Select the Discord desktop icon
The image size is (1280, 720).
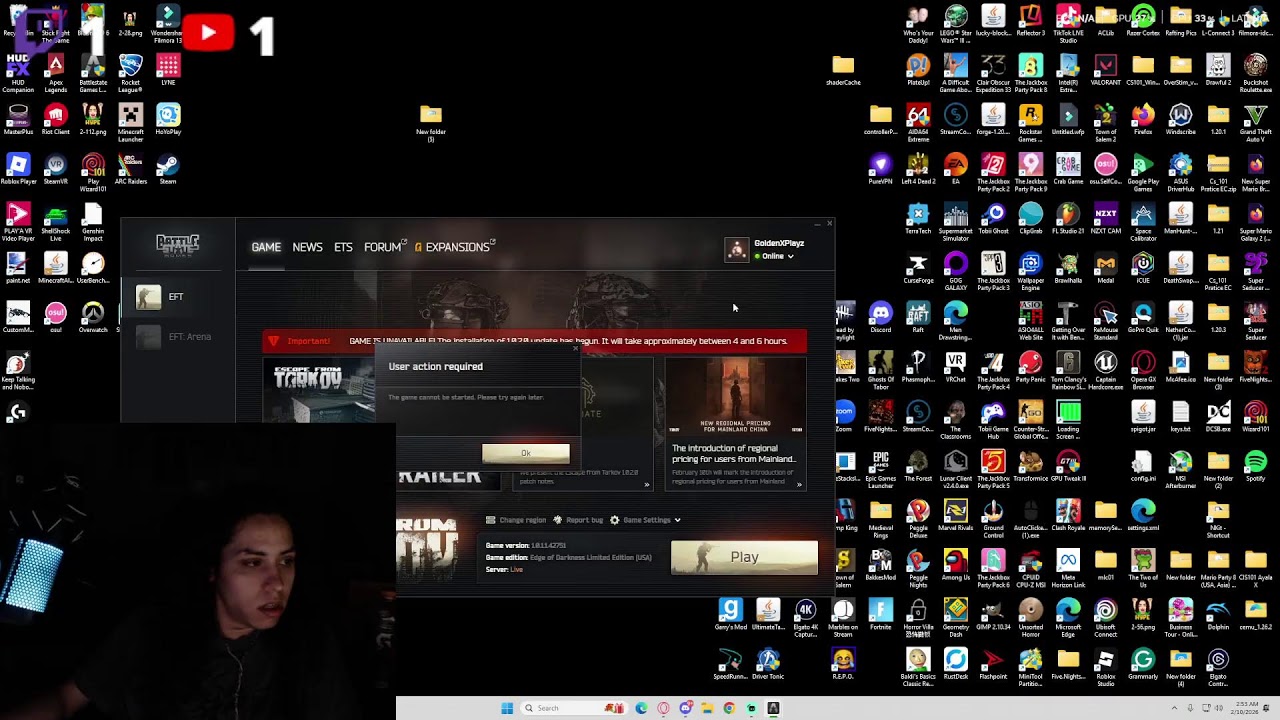881,316
